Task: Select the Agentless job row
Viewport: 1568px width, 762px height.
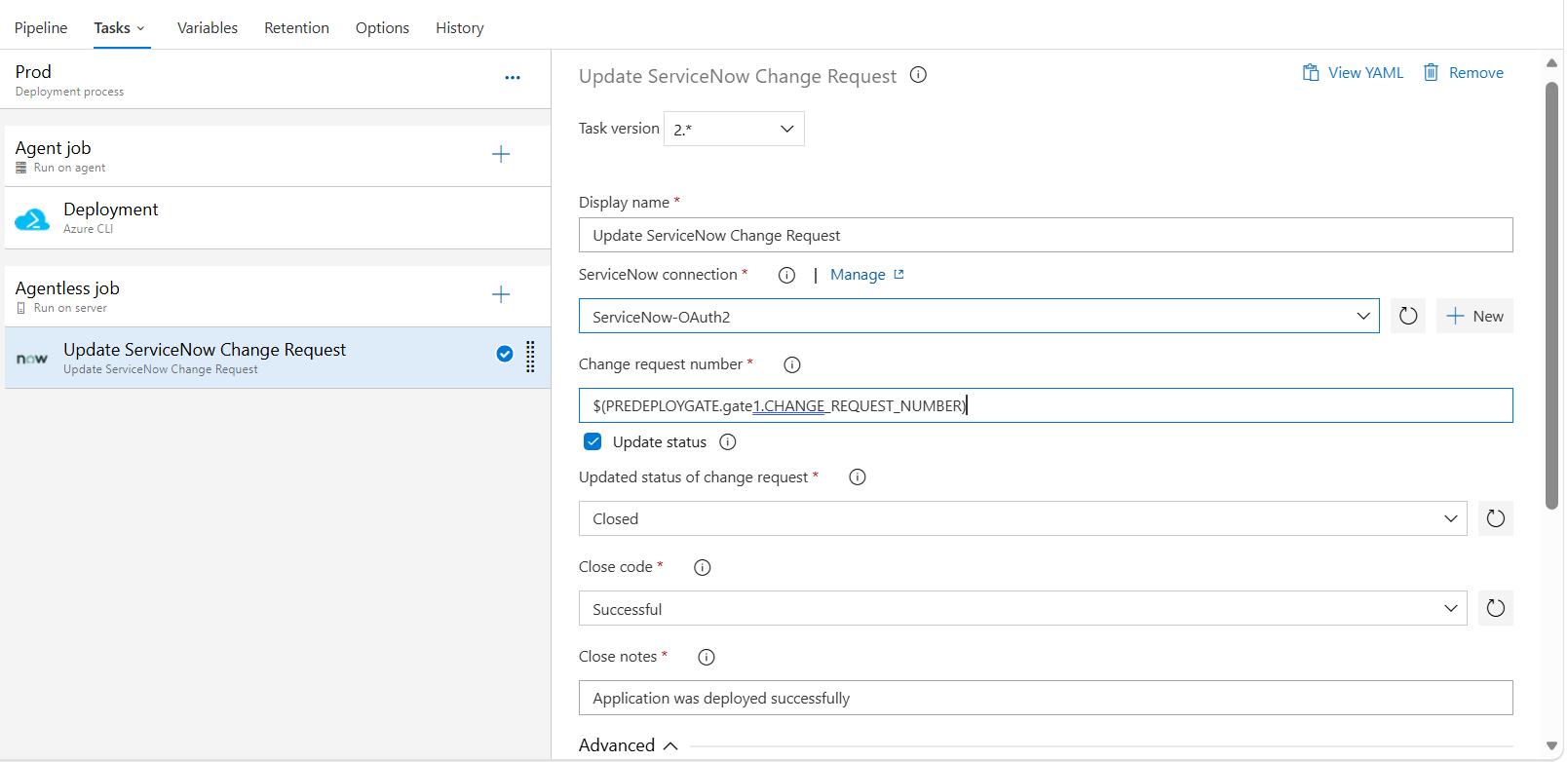Action: (278, 296)
